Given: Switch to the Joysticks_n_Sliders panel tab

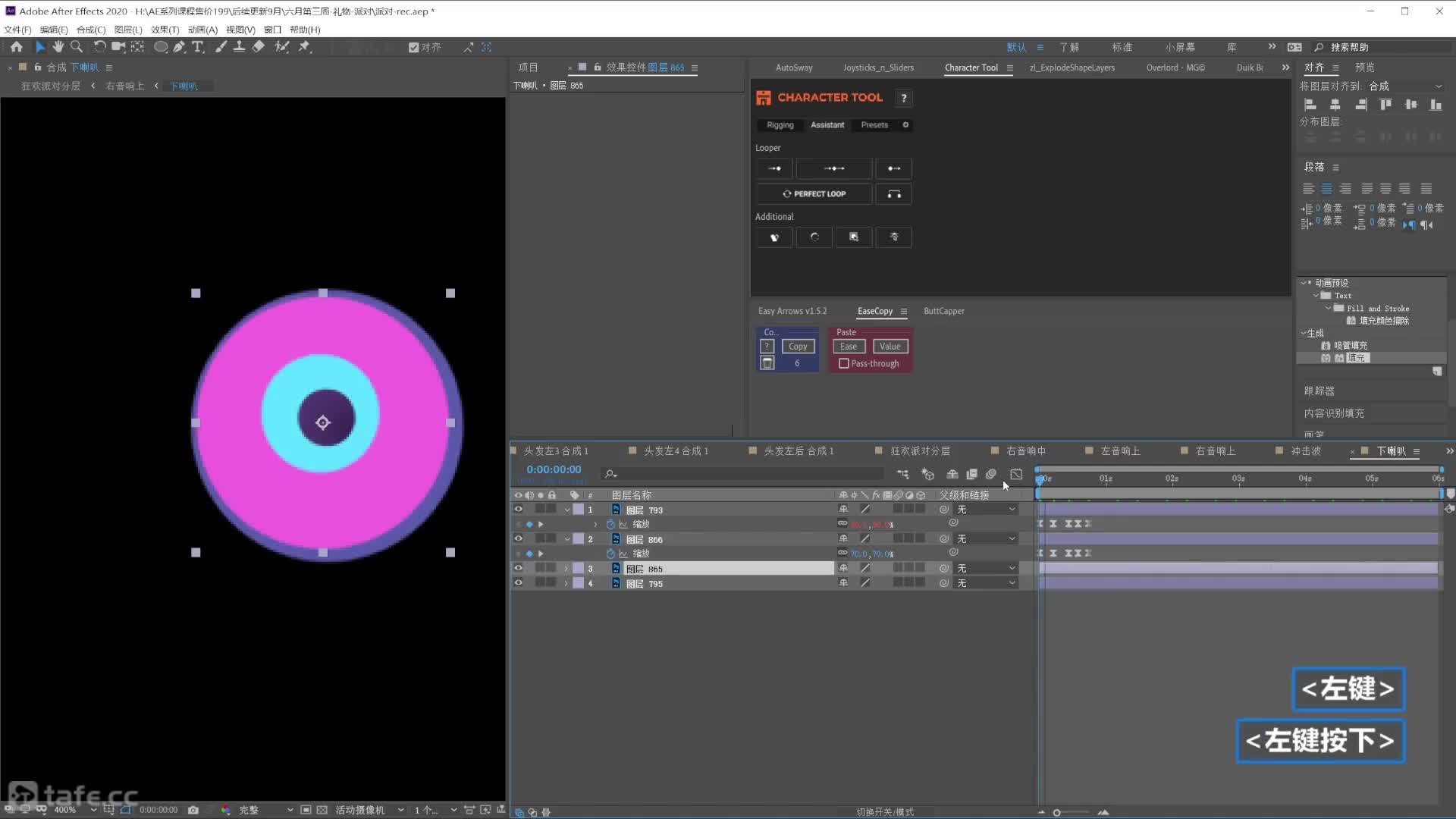Looking at the screenshot, I should point(878,67).
